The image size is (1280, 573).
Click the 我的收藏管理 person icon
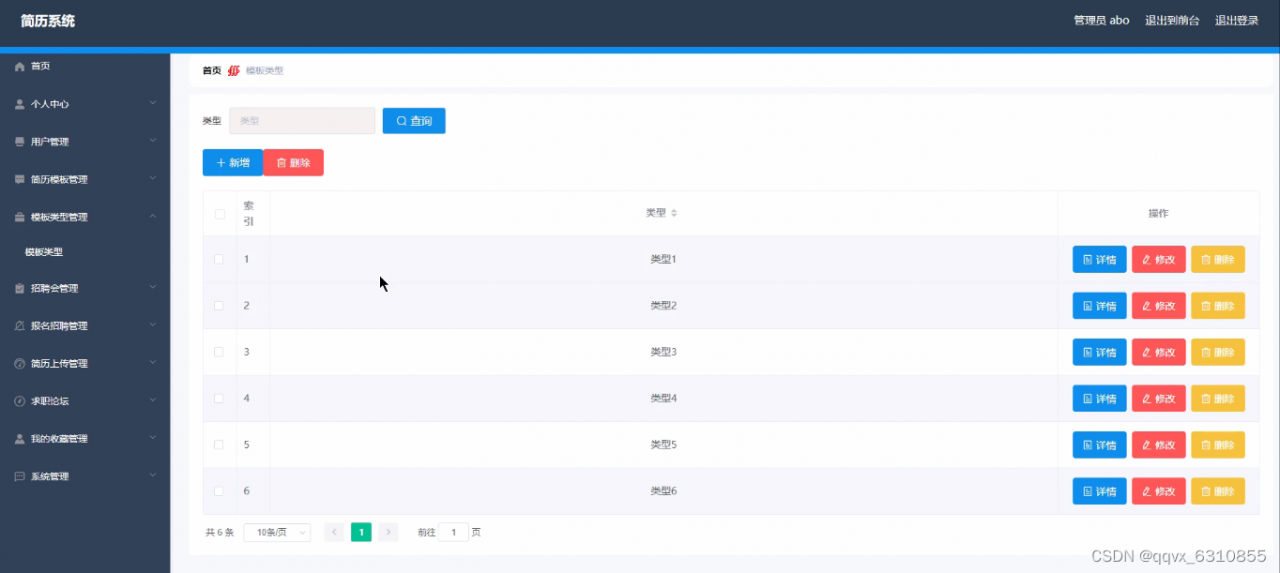(19, 439)
